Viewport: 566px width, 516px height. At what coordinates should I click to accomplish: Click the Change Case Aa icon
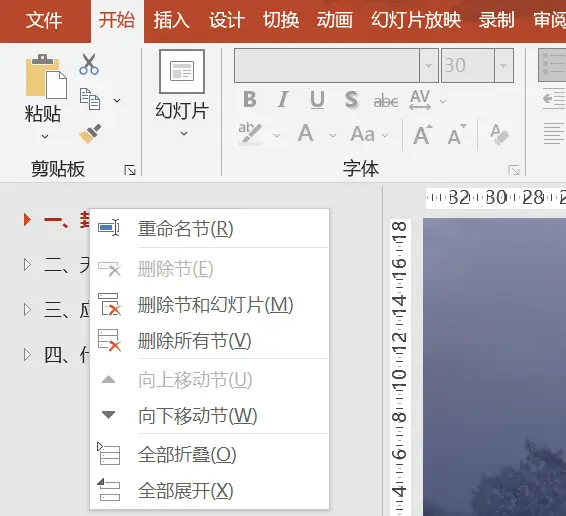(x=362, y=134)
